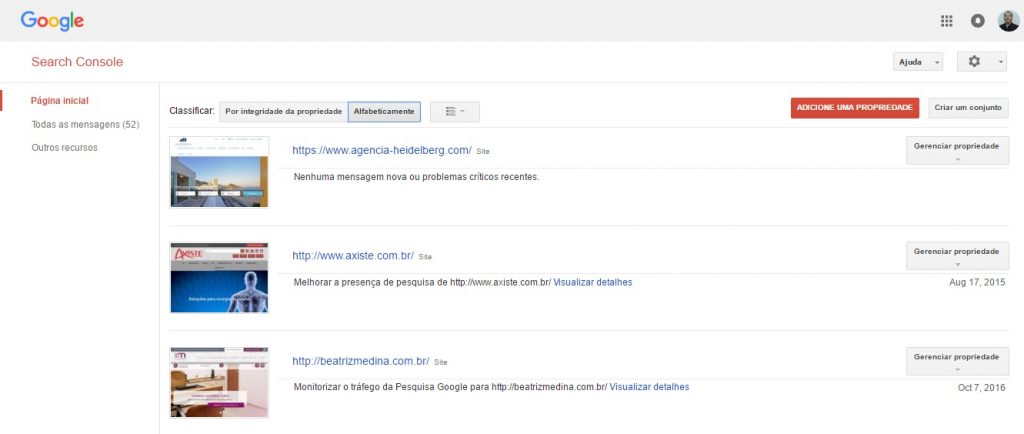Click Nenhuma mensagem nova message text
Image resolution: width=1024 pixels, height=434 pixels.
click(x=417, y=177)
